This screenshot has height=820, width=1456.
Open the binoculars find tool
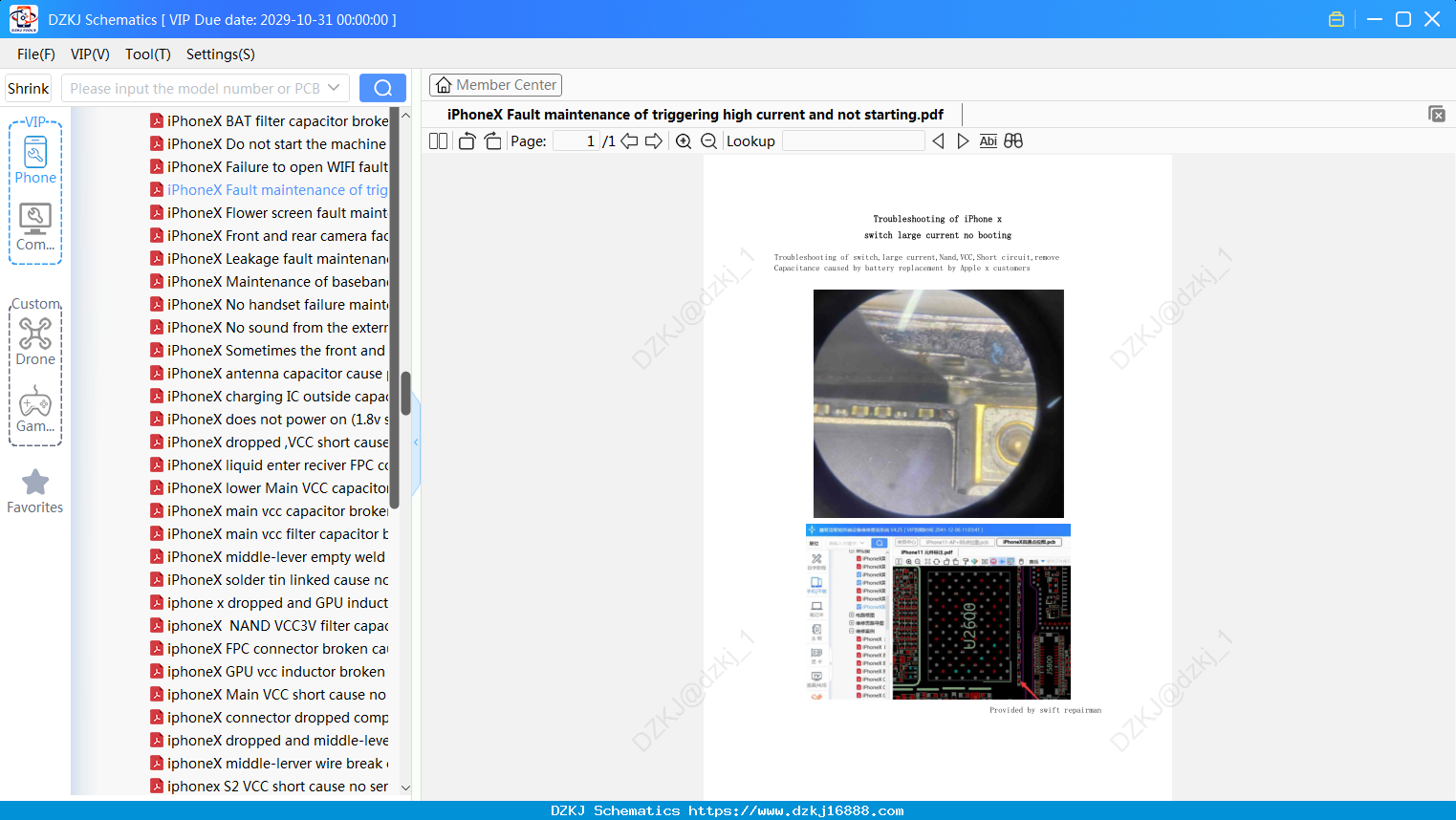1013,140
